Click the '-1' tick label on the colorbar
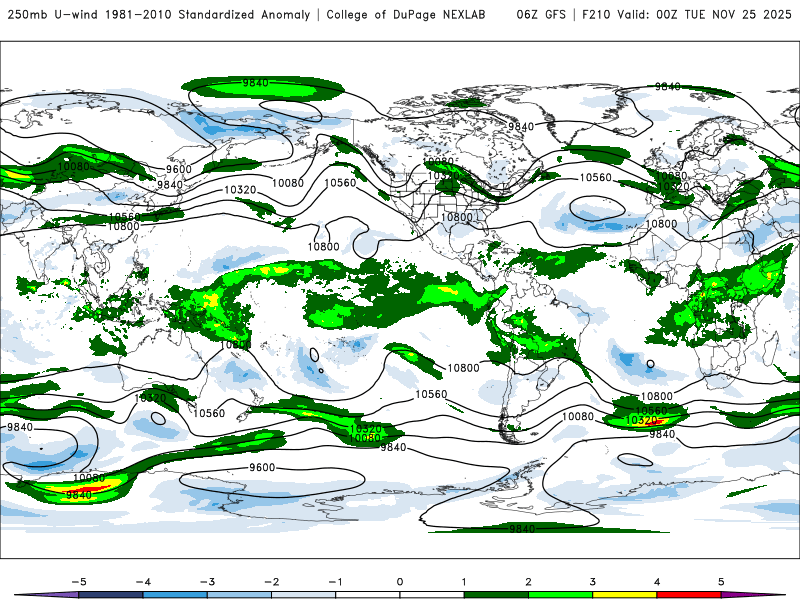 click(335, 582)
